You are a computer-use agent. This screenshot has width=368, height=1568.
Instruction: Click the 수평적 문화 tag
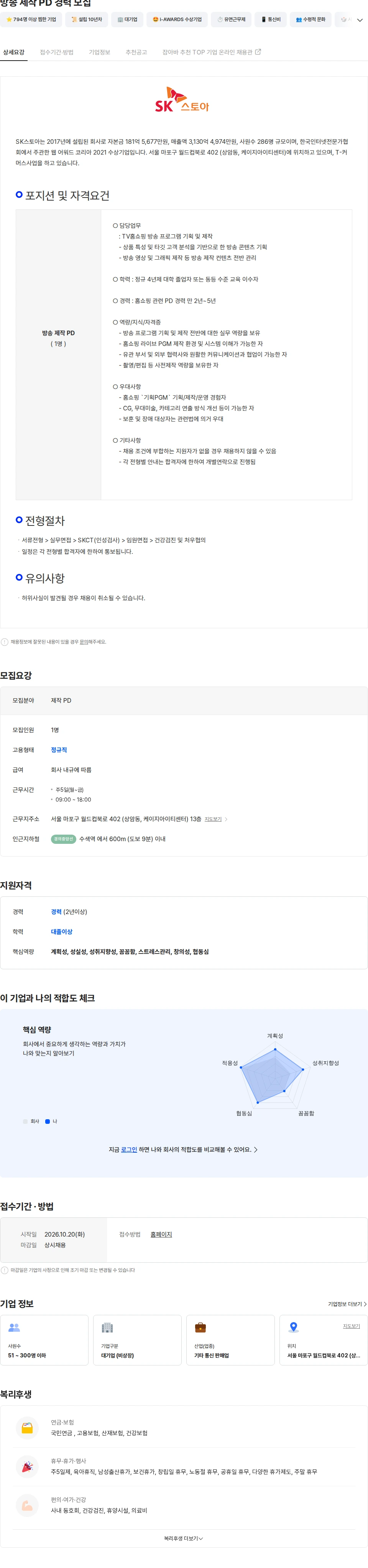310,20
